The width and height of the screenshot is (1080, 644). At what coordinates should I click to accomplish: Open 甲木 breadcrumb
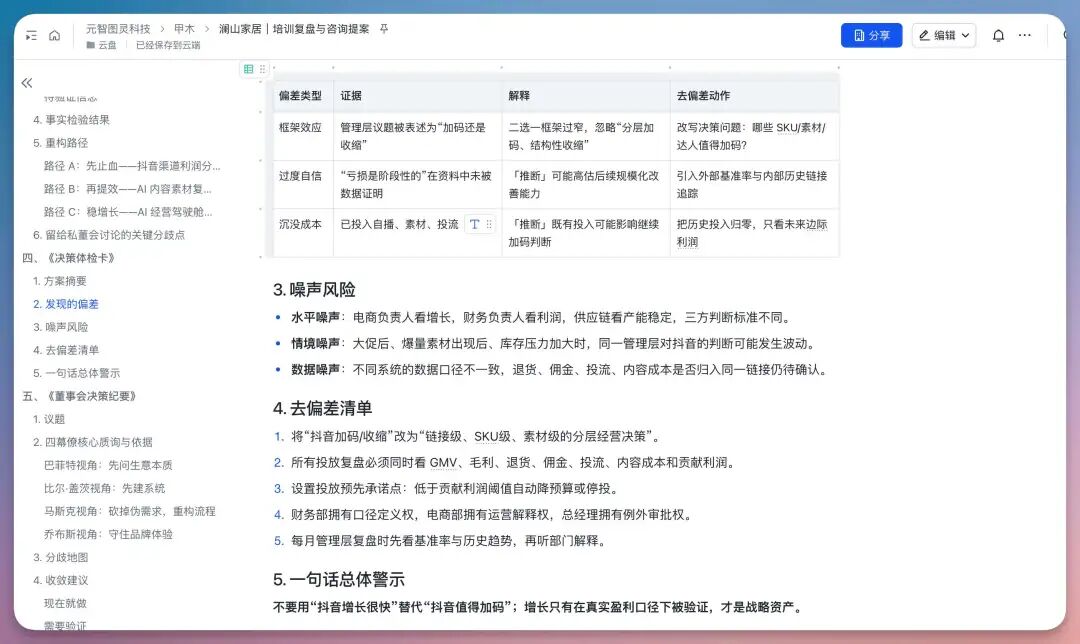[x=184, y=29]
